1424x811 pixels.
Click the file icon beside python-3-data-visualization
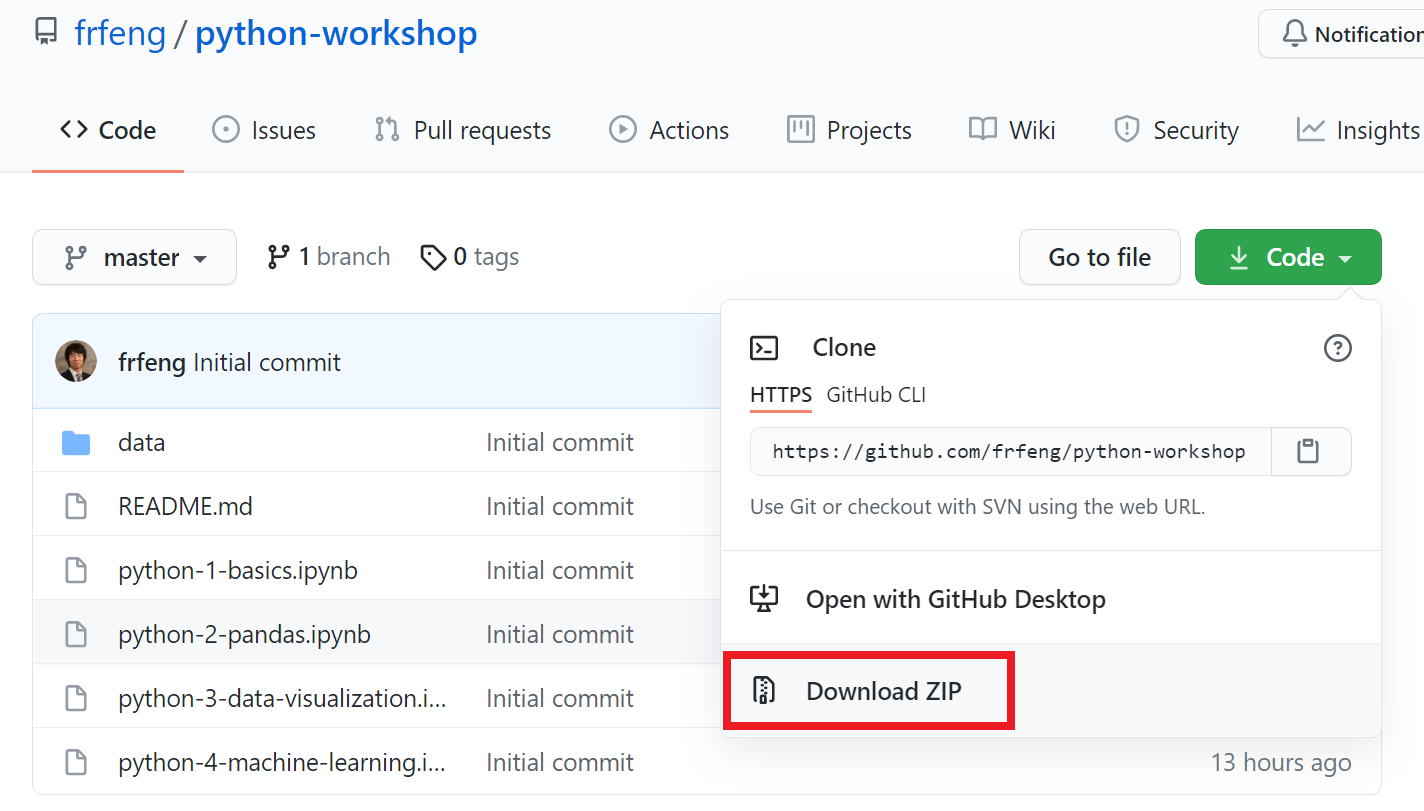[76, 698]
